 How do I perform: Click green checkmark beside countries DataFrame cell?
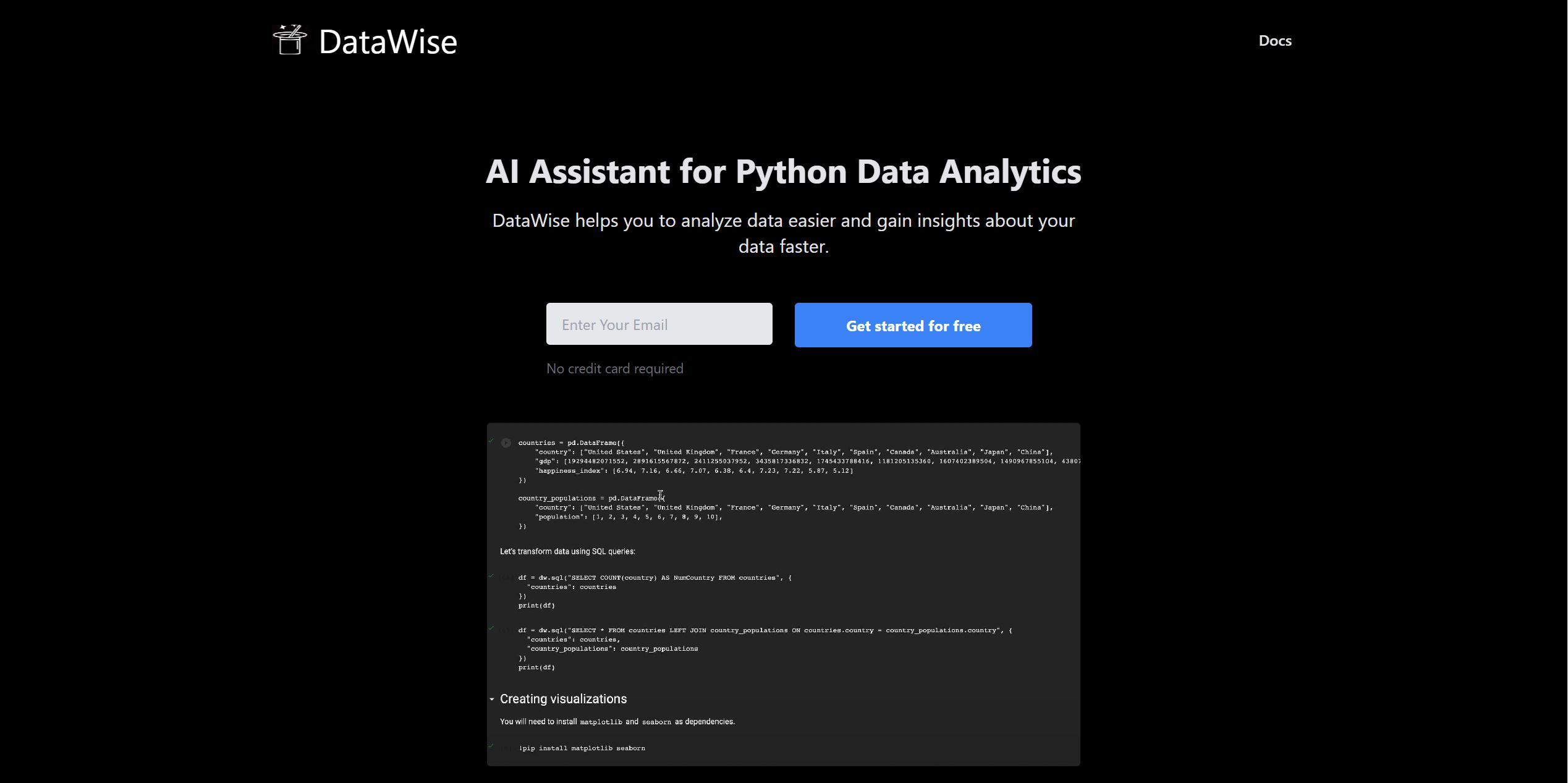(491, 441)
